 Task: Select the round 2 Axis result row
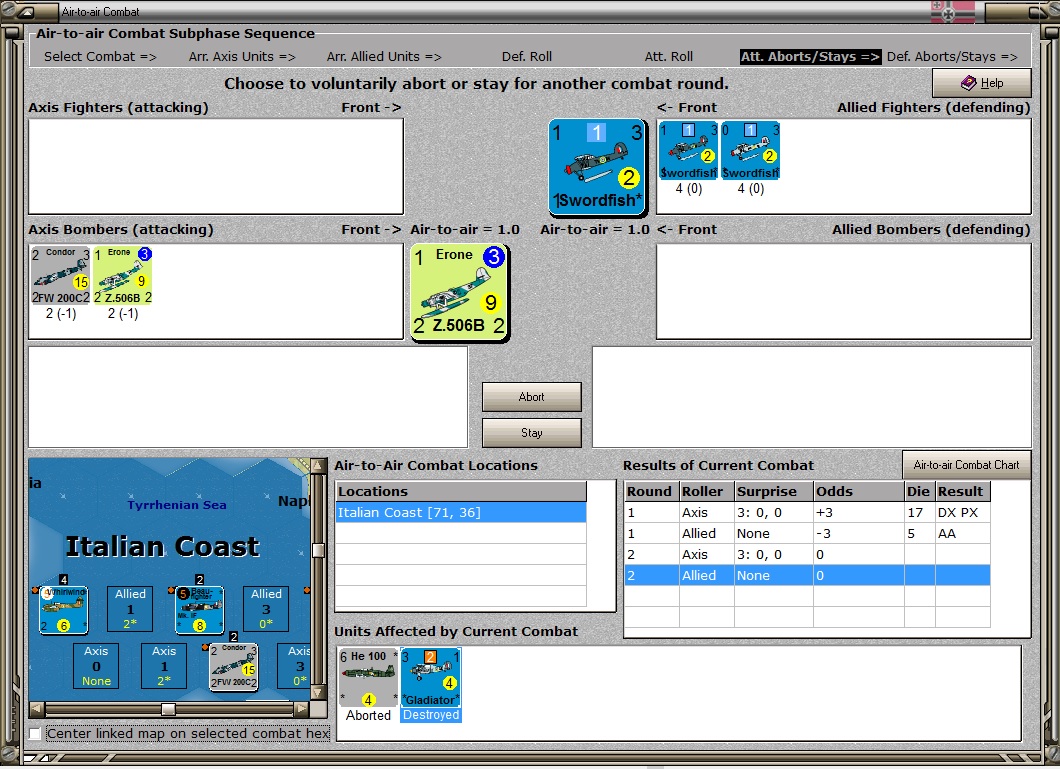tap(807, 555)
